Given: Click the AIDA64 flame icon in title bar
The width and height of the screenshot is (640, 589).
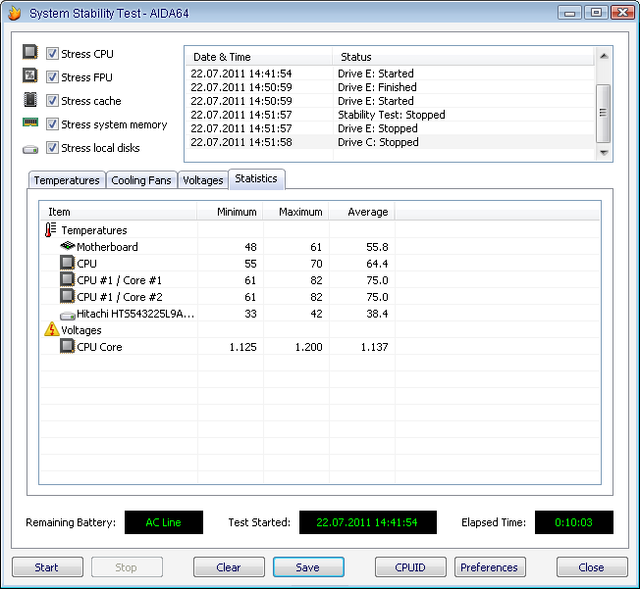Looking at the screenshot, I should click(13, 13).
